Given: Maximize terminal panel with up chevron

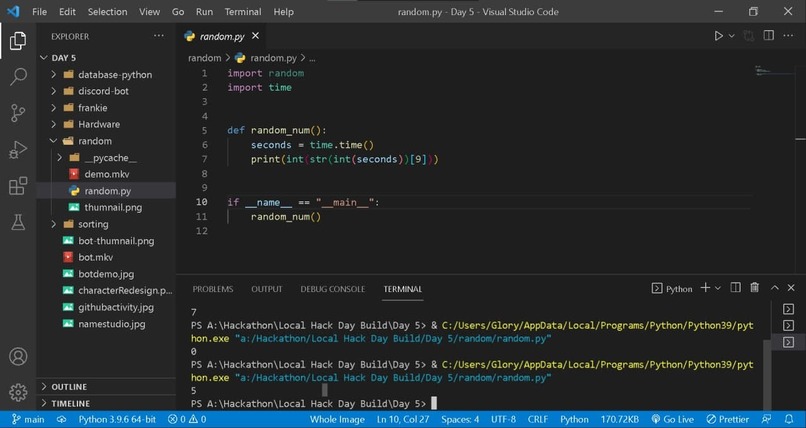Looking at the screenshot, I should (x=775, y=288).
